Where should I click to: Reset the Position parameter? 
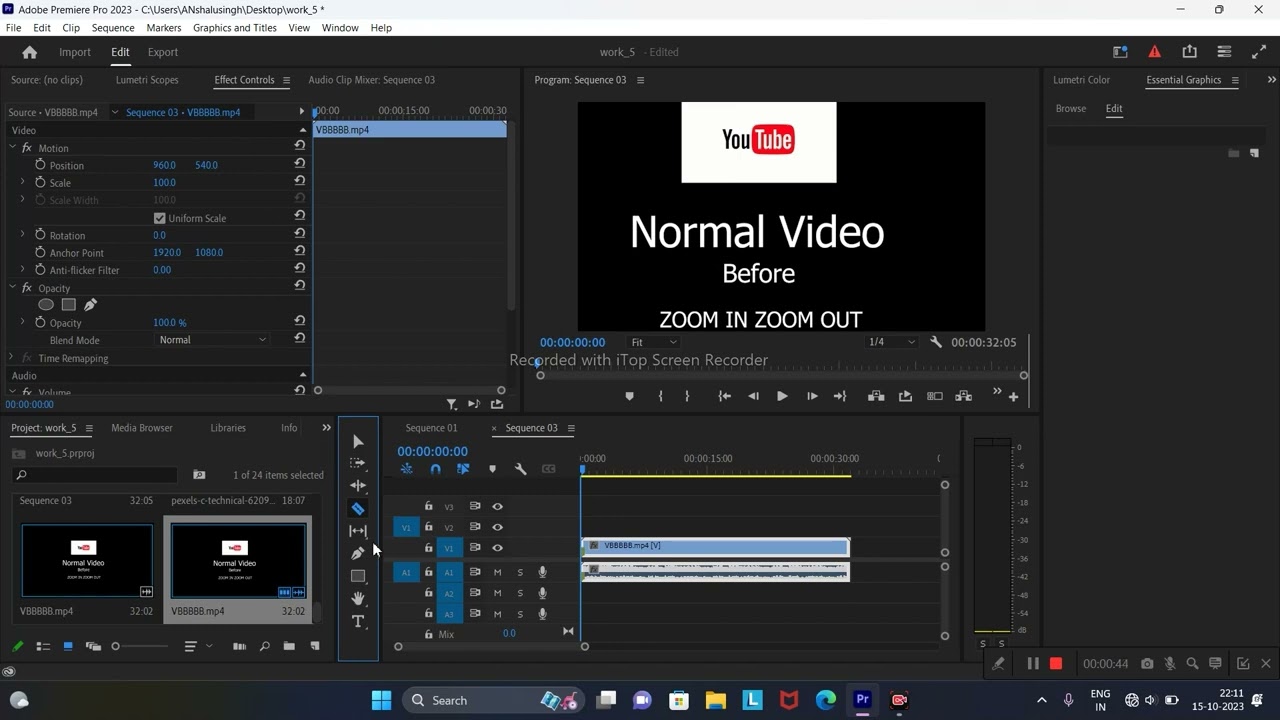[299, 165]
